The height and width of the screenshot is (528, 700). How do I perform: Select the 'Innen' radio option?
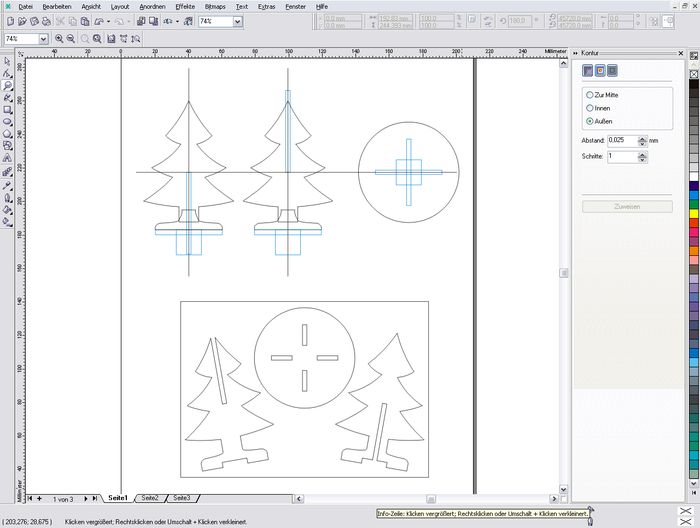[x=589, y=107]
